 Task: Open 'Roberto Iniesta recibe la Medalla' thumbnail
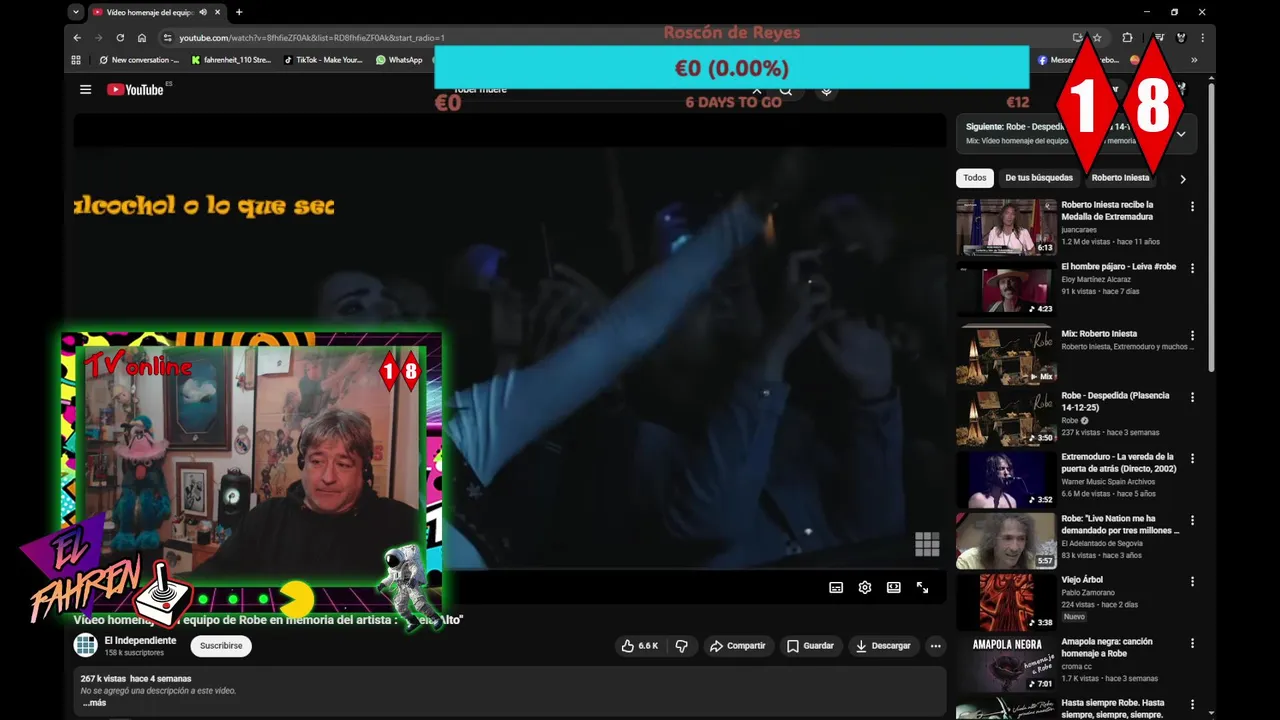(x=1005, y=227)
